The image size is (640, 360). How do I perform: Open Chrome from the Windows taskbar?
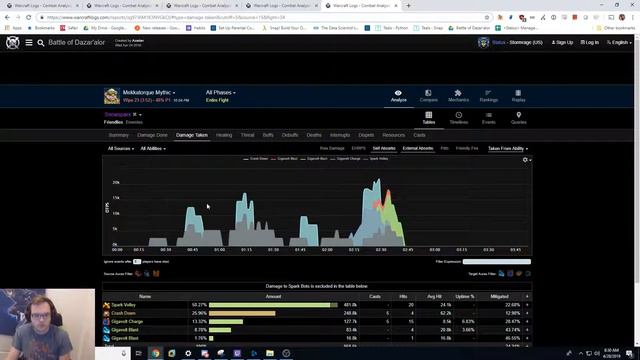point(156,353)
